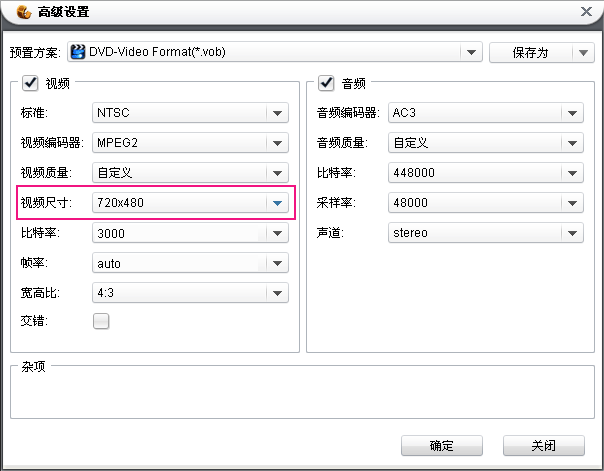Open the 采样率 48000 dropdown
604x471 pixels.
coord(571,204)
